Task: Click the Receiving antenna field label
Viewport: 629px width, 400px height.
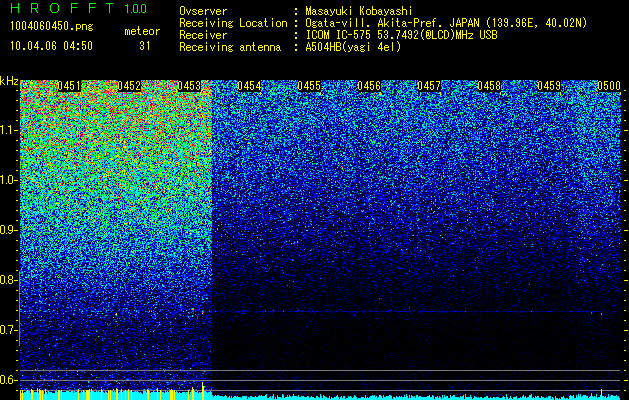Action: point(230,47)
